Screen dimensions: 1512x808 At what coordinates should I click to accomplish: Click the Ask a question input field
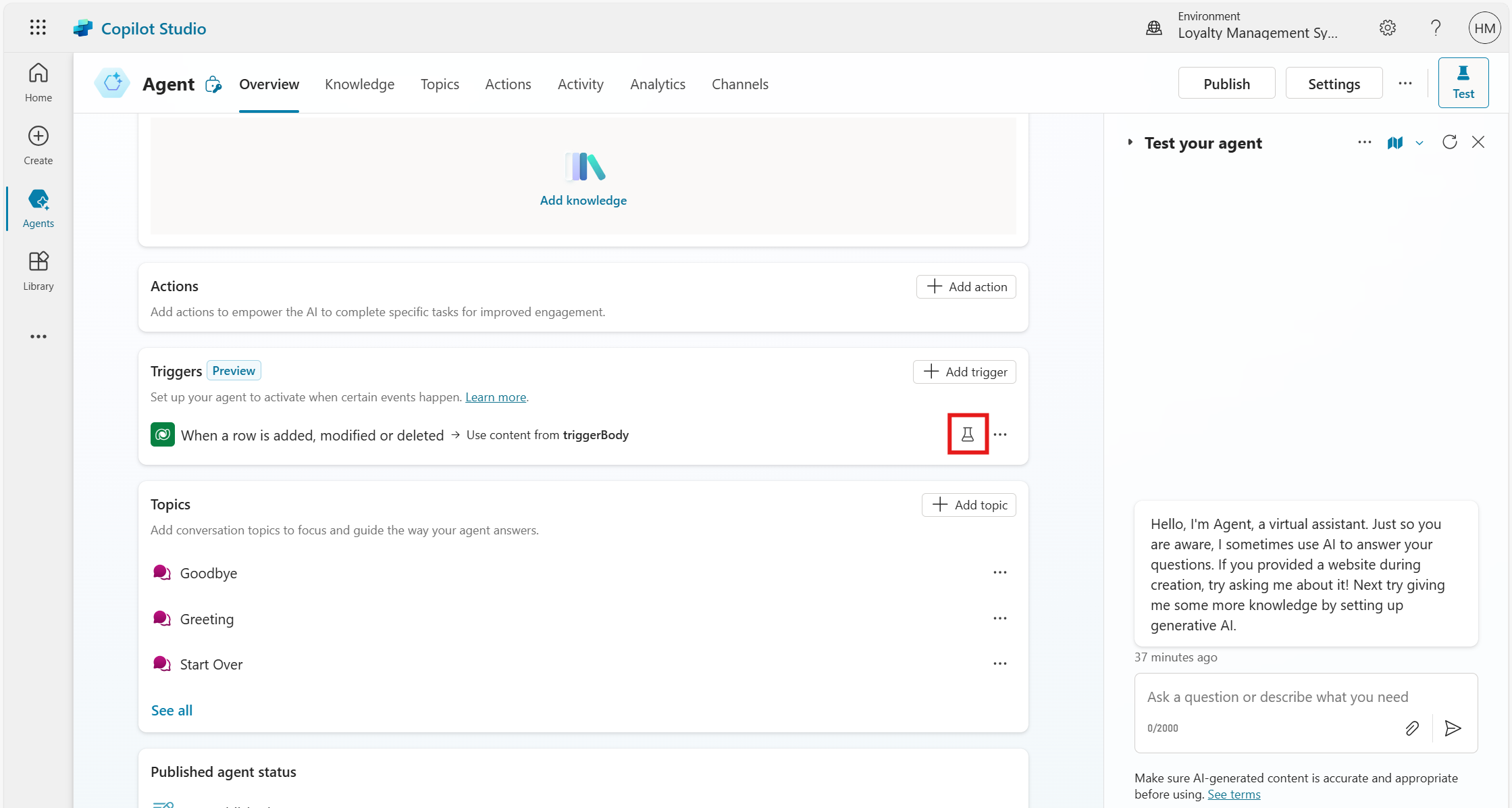click(x=1276, y=697)
